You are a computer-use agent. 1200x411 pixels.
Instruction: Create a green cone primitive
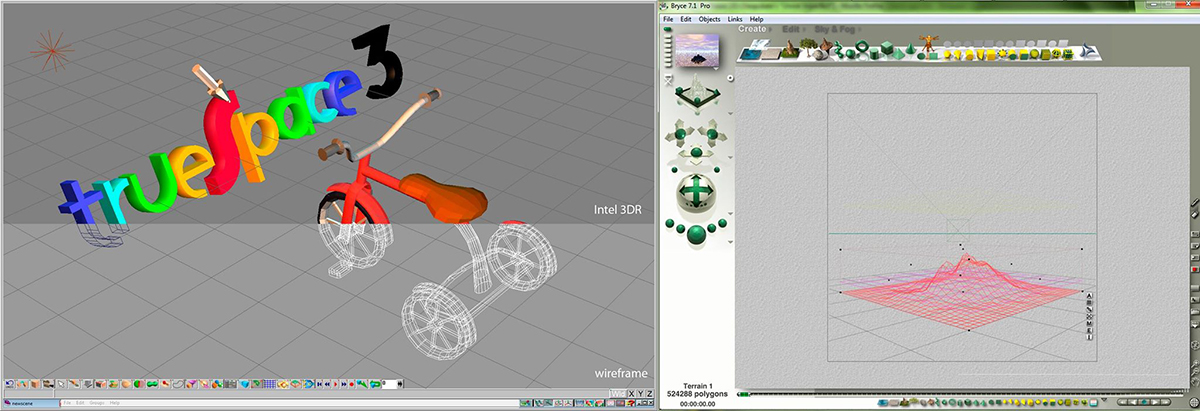910,48
